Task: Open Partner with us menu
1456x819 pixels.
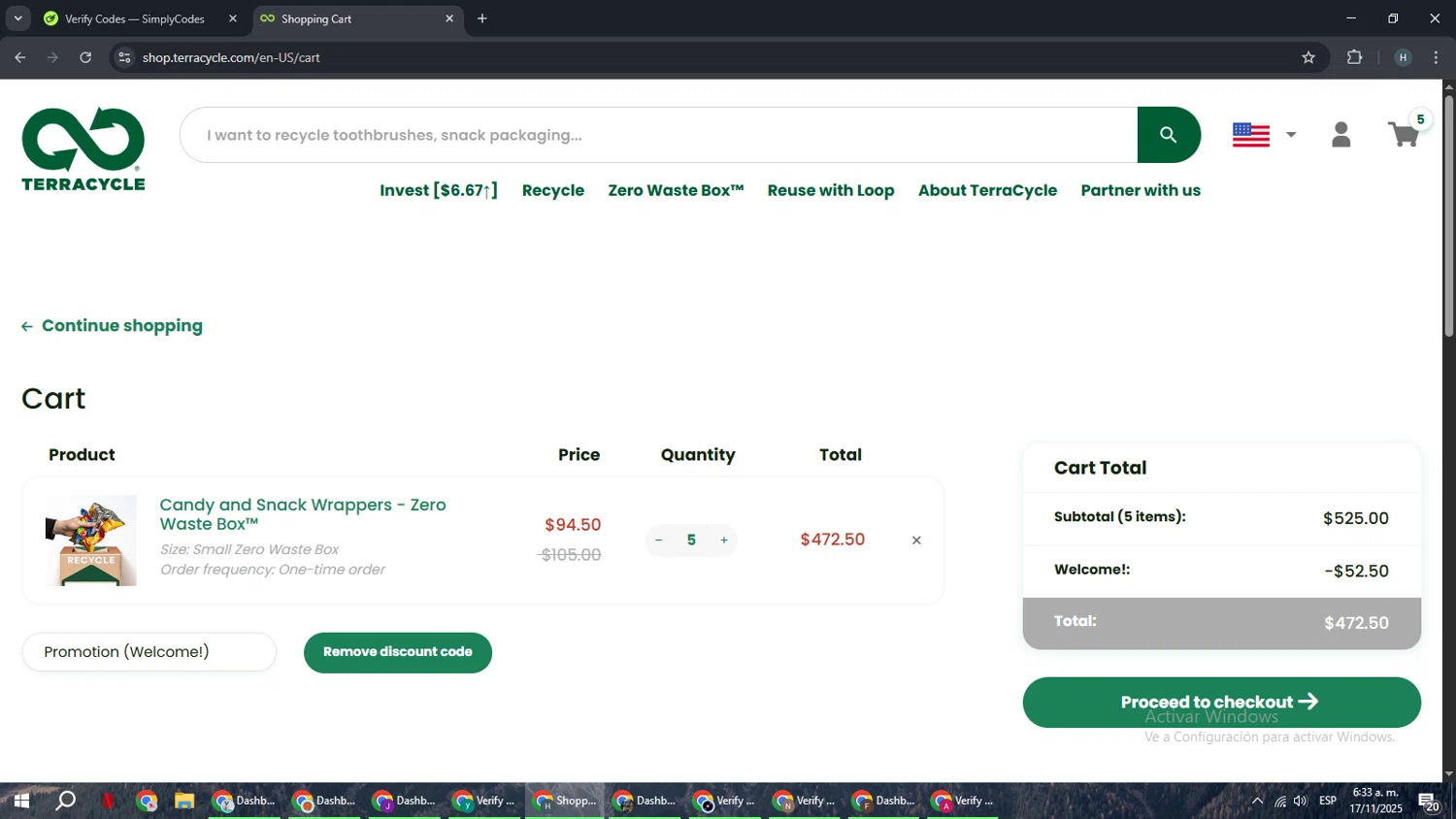Action: coord(1141,190)
